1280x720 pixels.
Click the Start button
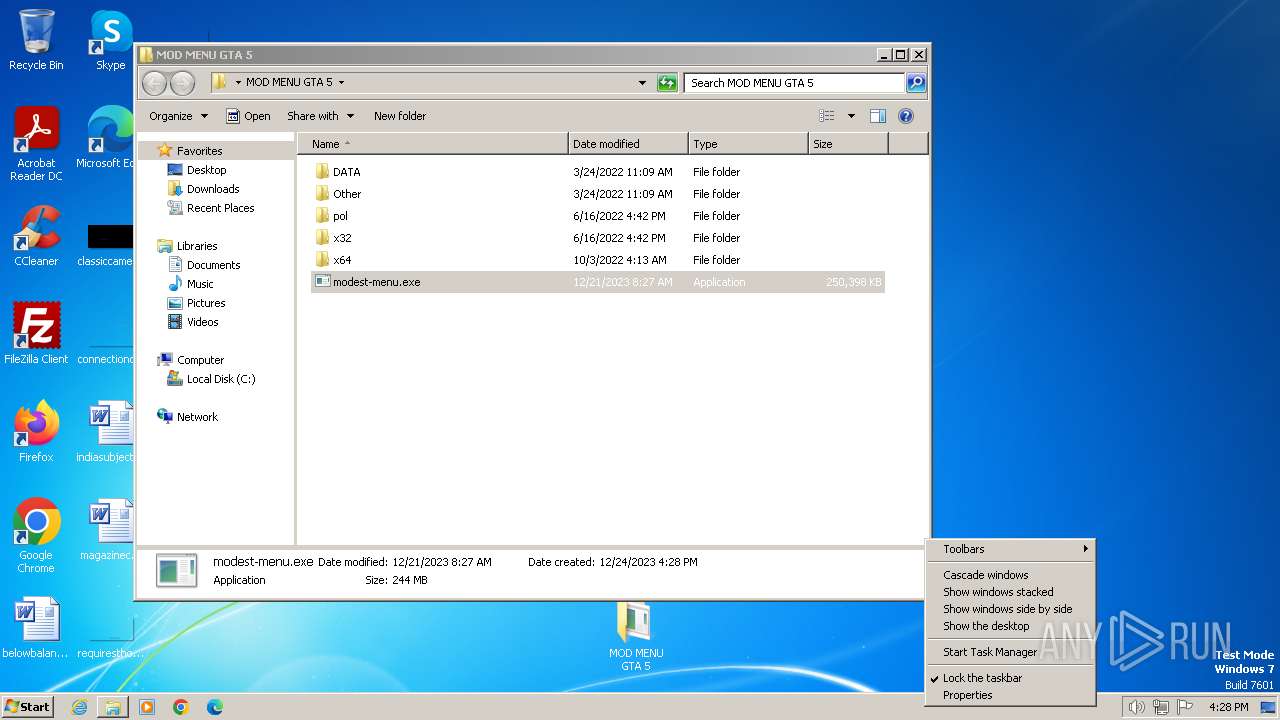click(x=27, y=707)
